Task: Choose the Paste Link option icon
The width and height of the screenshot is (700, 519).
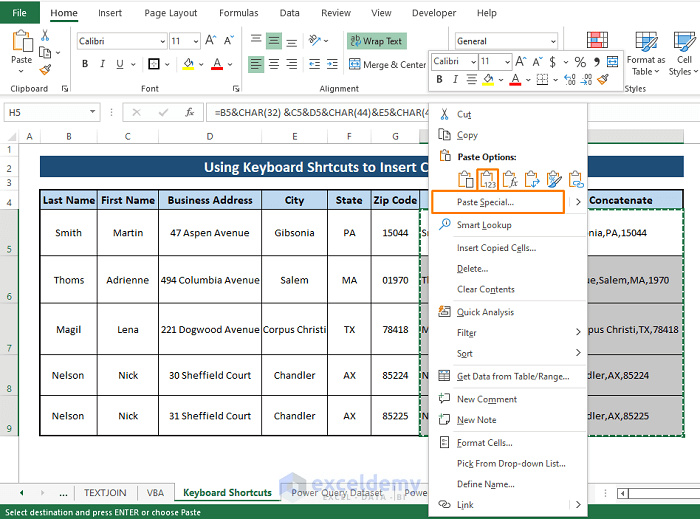Action: [x=576, y=180]
